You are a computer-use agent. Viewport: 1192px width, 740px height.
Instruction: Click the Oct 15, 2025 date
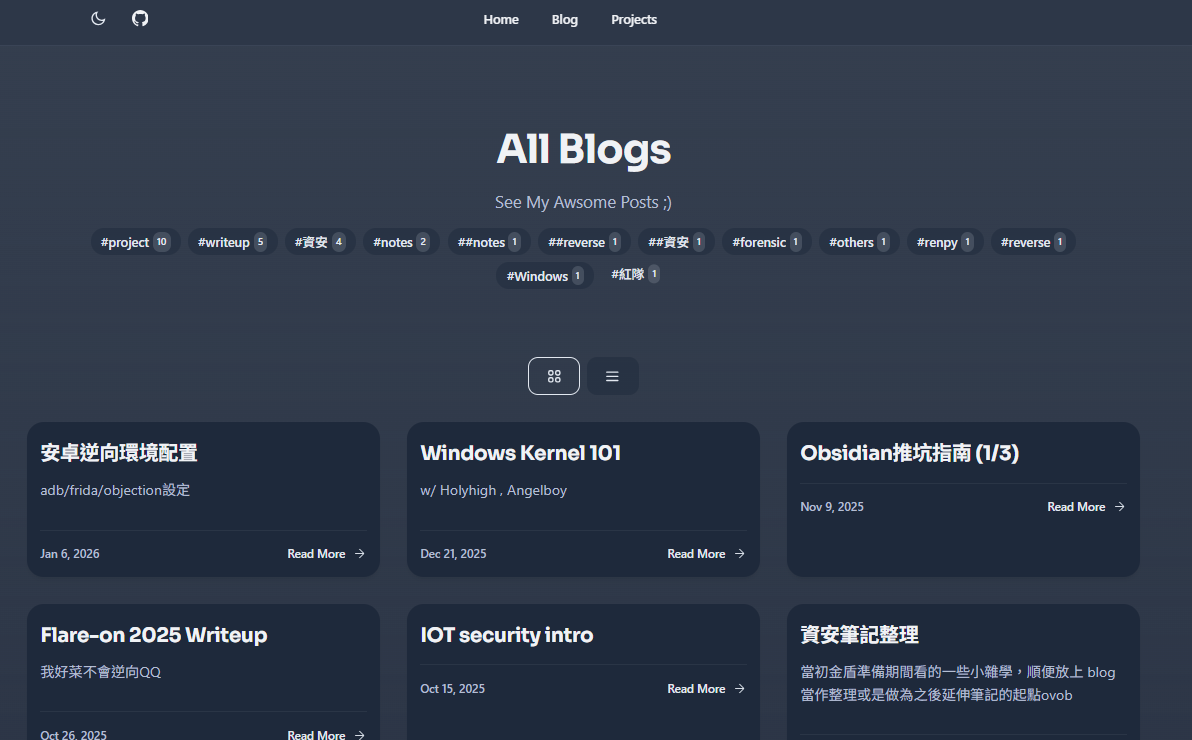tap(452, 688)
